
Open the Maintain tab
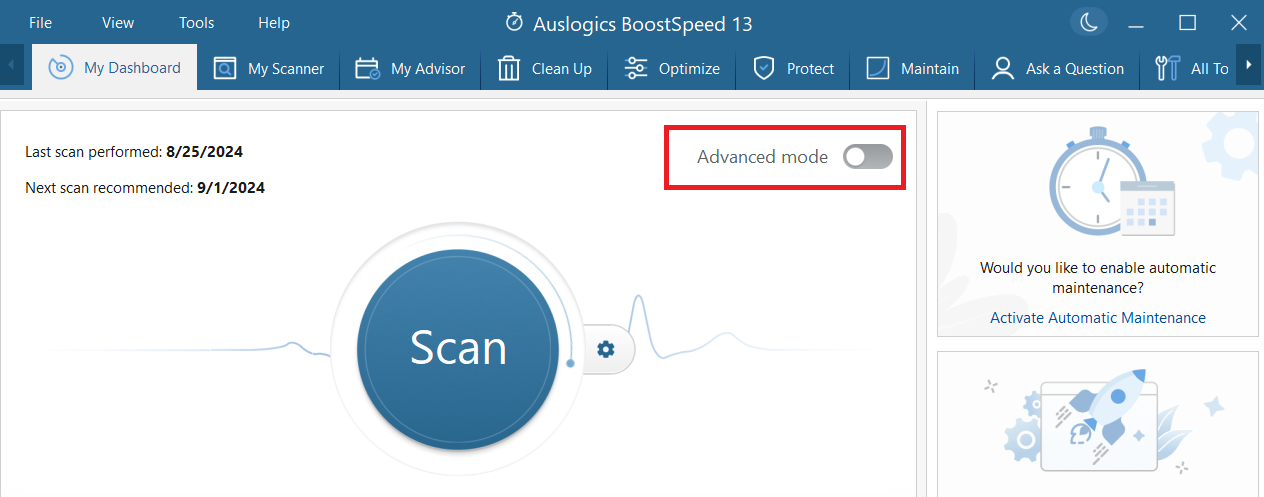click(912, 69)
